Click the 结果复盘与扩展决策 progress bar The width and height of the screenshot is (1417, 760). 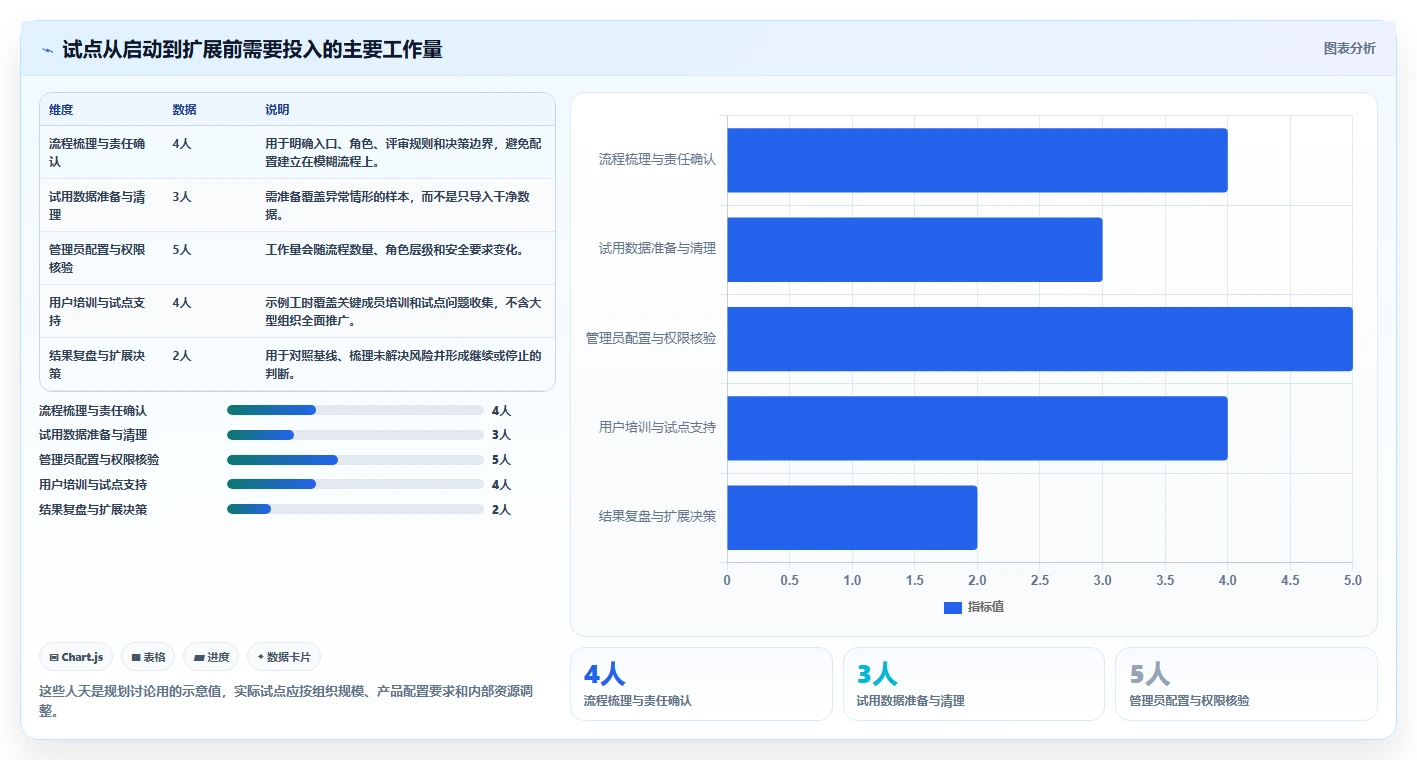coord(355,509)
